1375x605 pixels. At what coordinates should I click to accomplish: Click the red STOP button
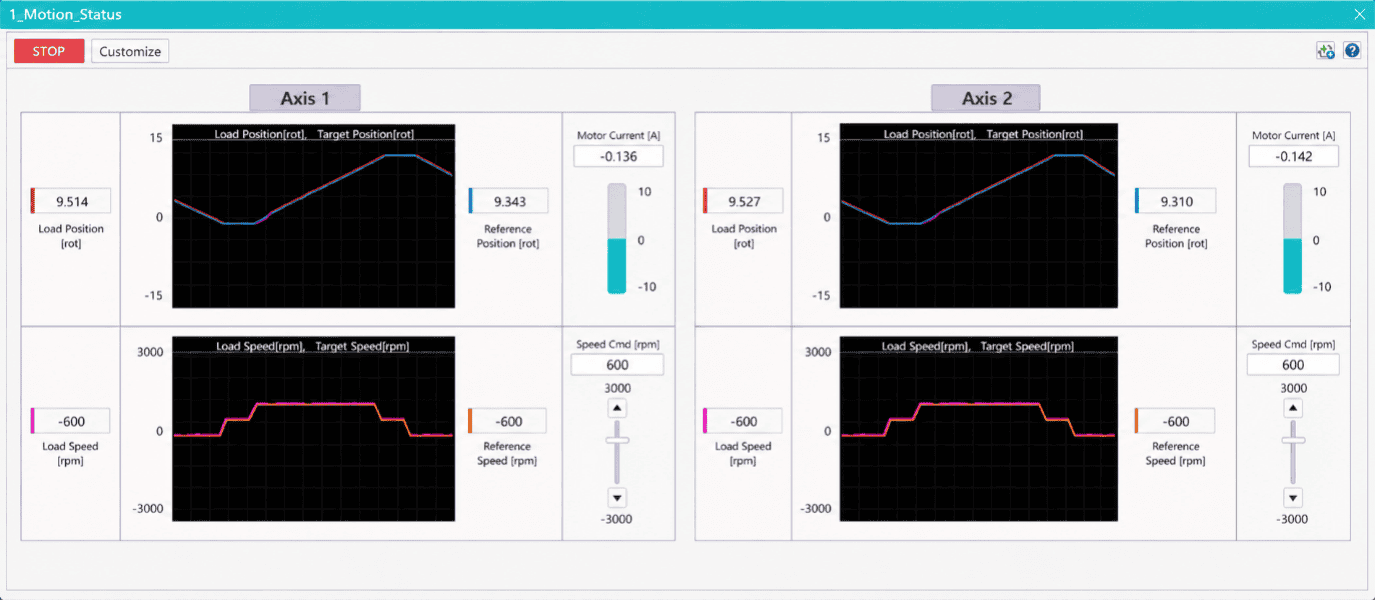click(49, 51)
